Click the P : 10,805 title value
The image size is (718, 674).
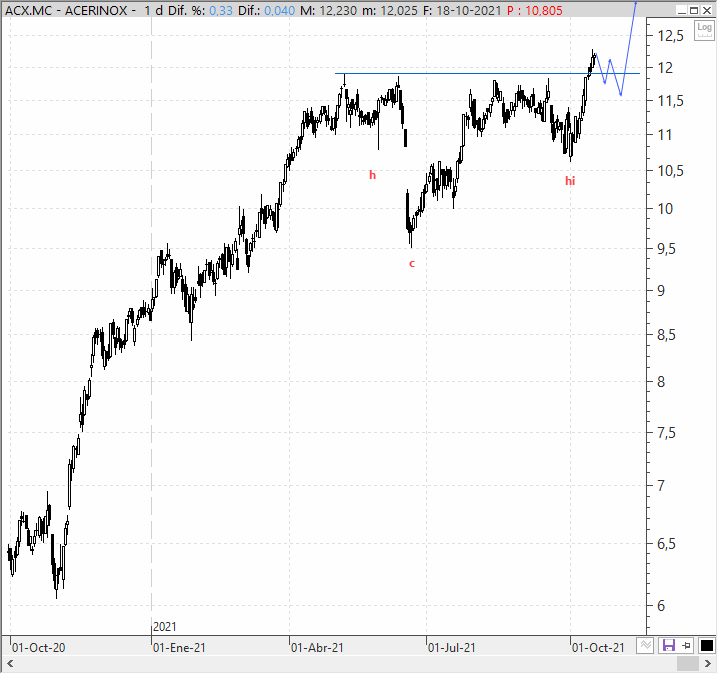[534, 10]
